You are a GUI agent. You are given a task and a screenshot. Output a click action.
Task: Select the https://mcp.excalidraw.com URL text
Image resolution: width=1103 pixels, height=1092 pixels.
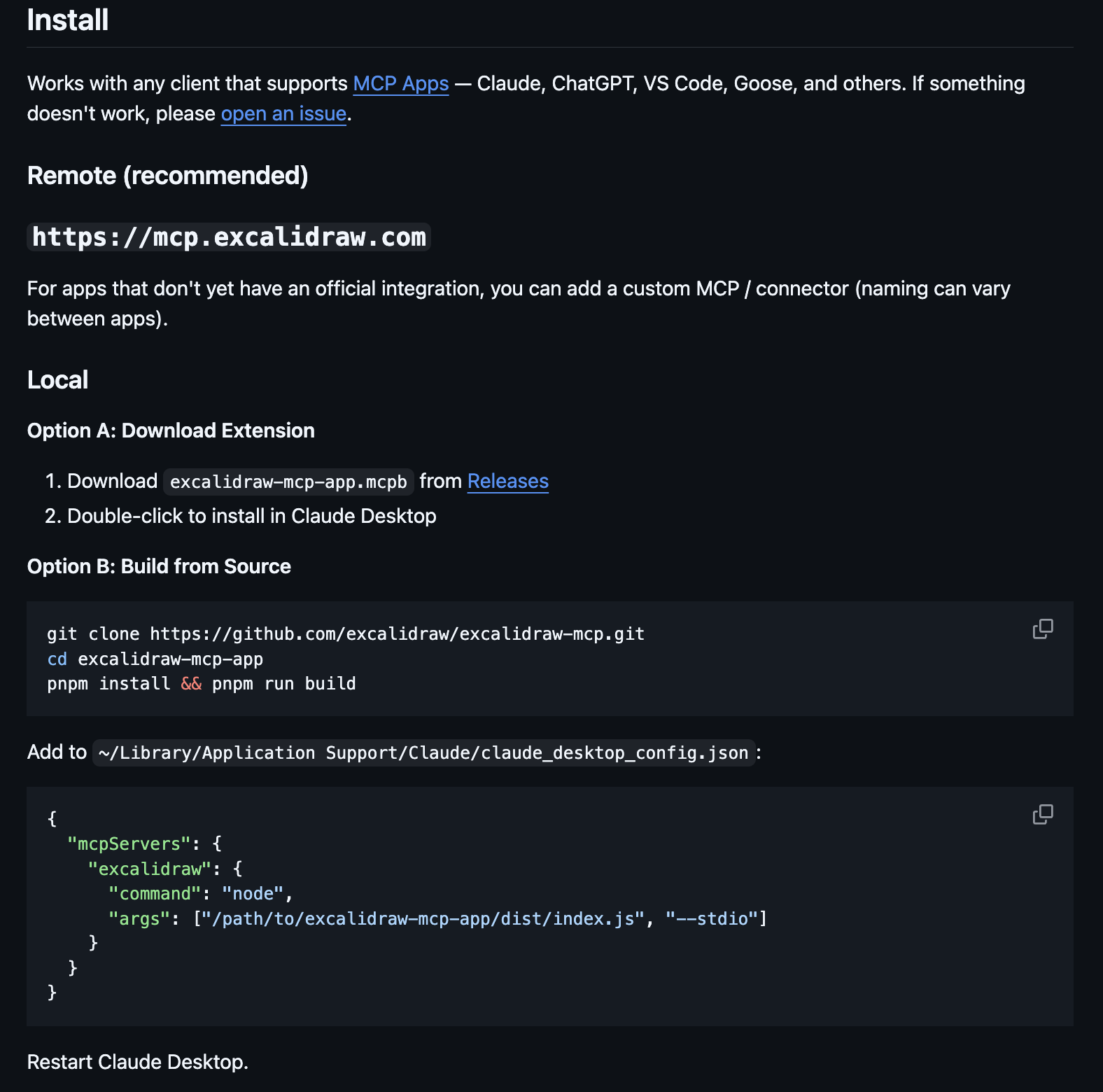tap(229, 237)
